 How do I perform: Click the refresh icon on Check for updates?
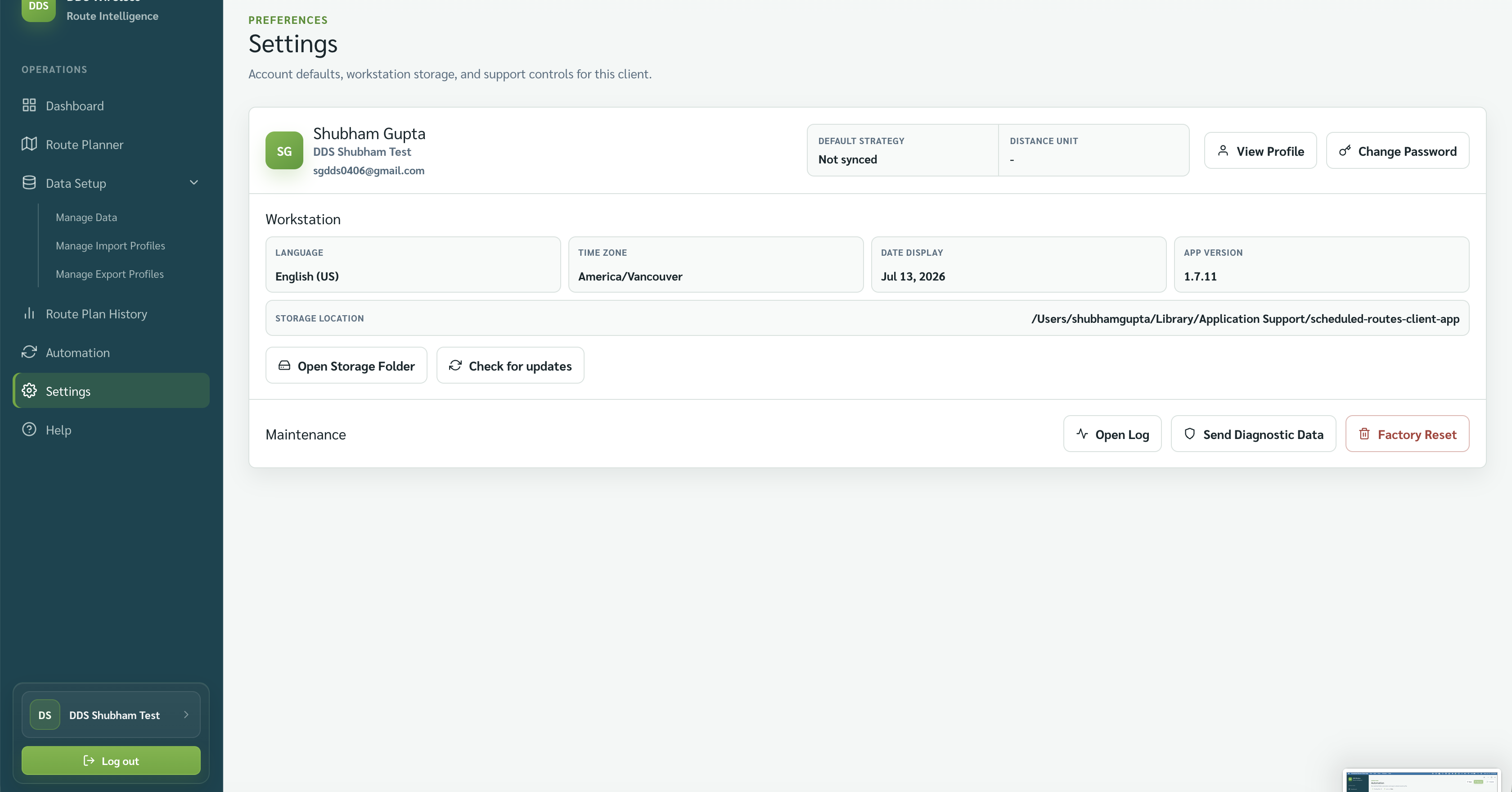click(x=455, y=365)
